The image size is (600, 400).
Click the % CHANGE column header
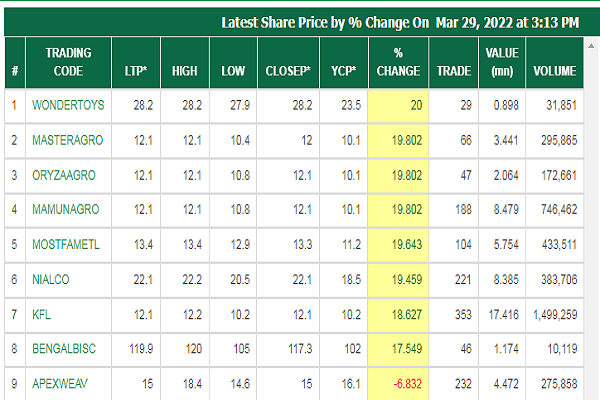pos(398,62)
